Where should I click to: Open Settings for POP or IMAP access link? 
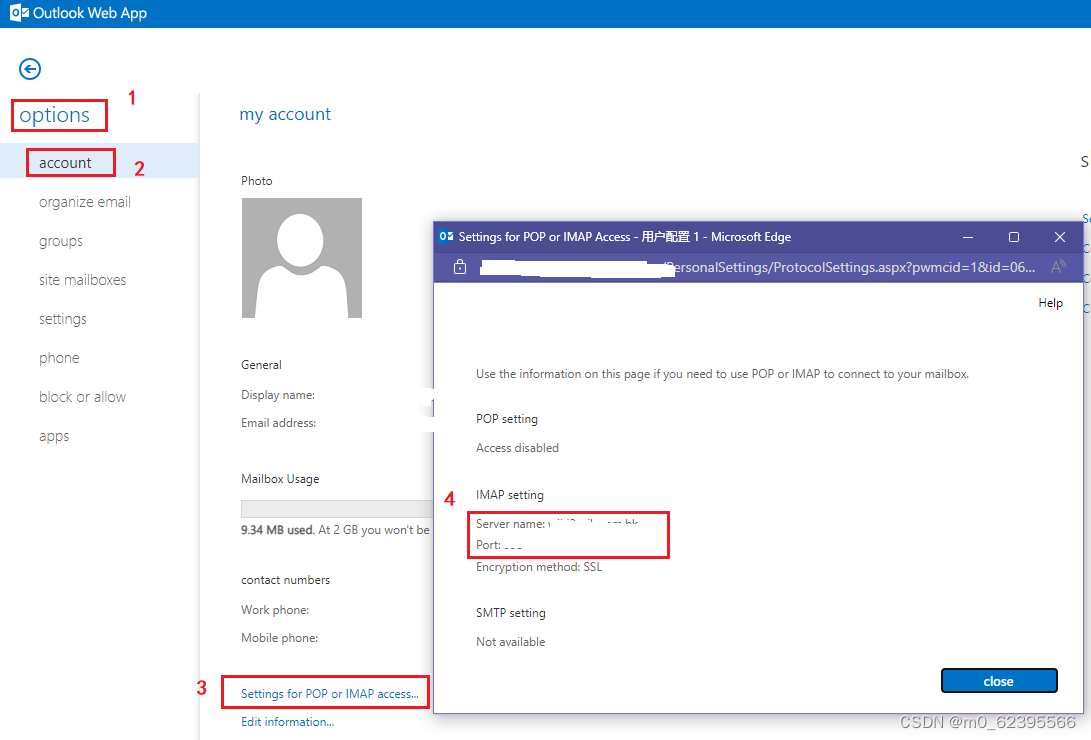pos(330,693)
